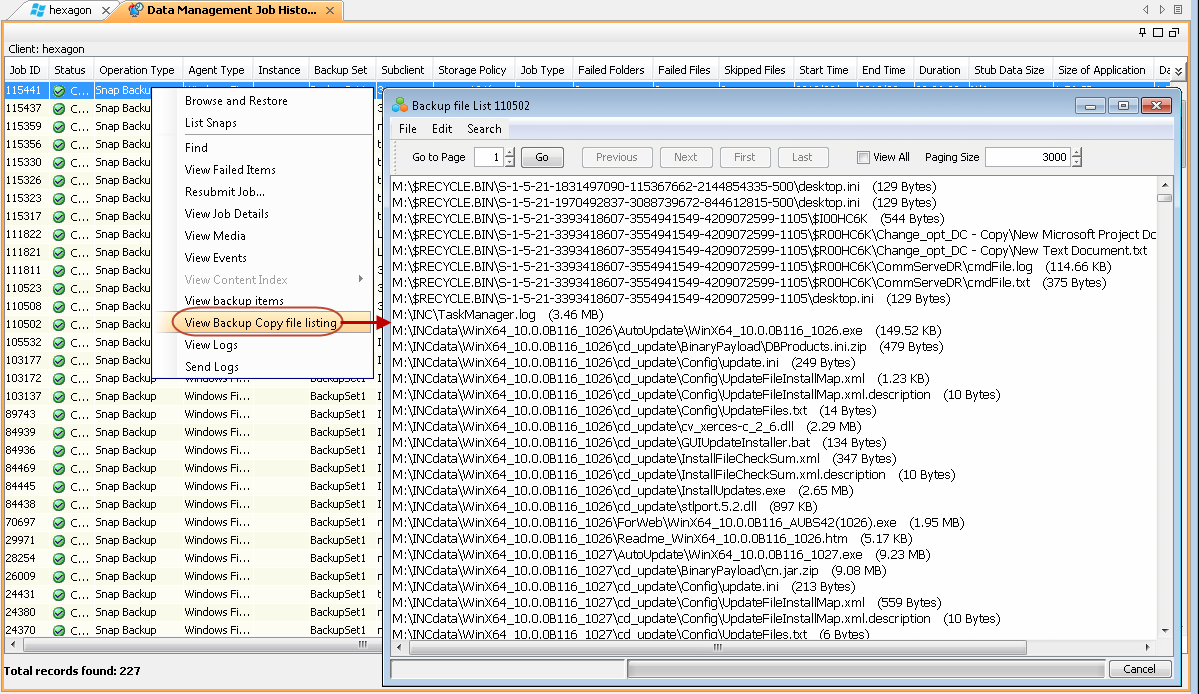Click the scroll-tabs-right arrow icon

(1160, 10)
